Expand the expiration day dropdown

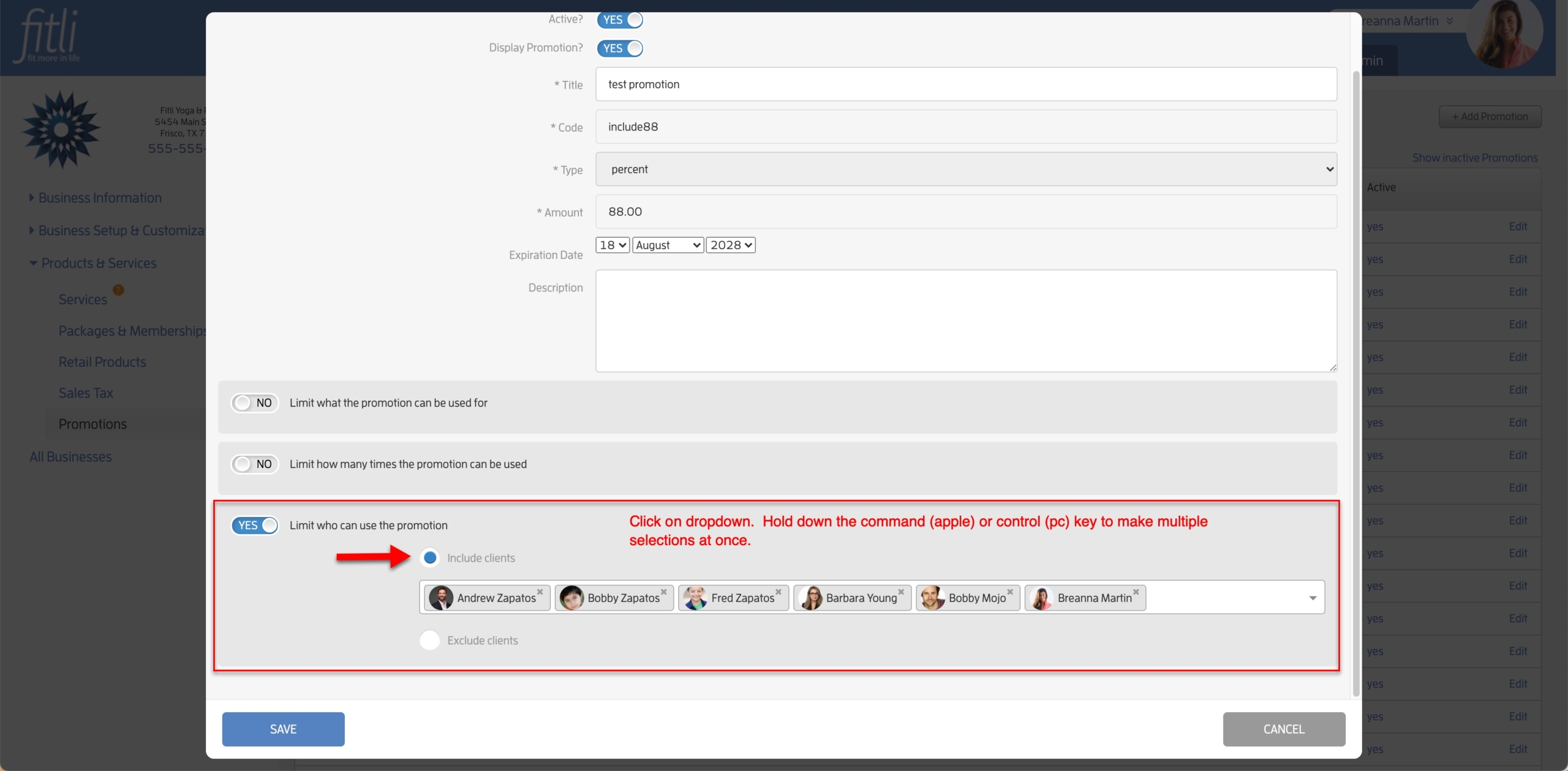(611, 244)
